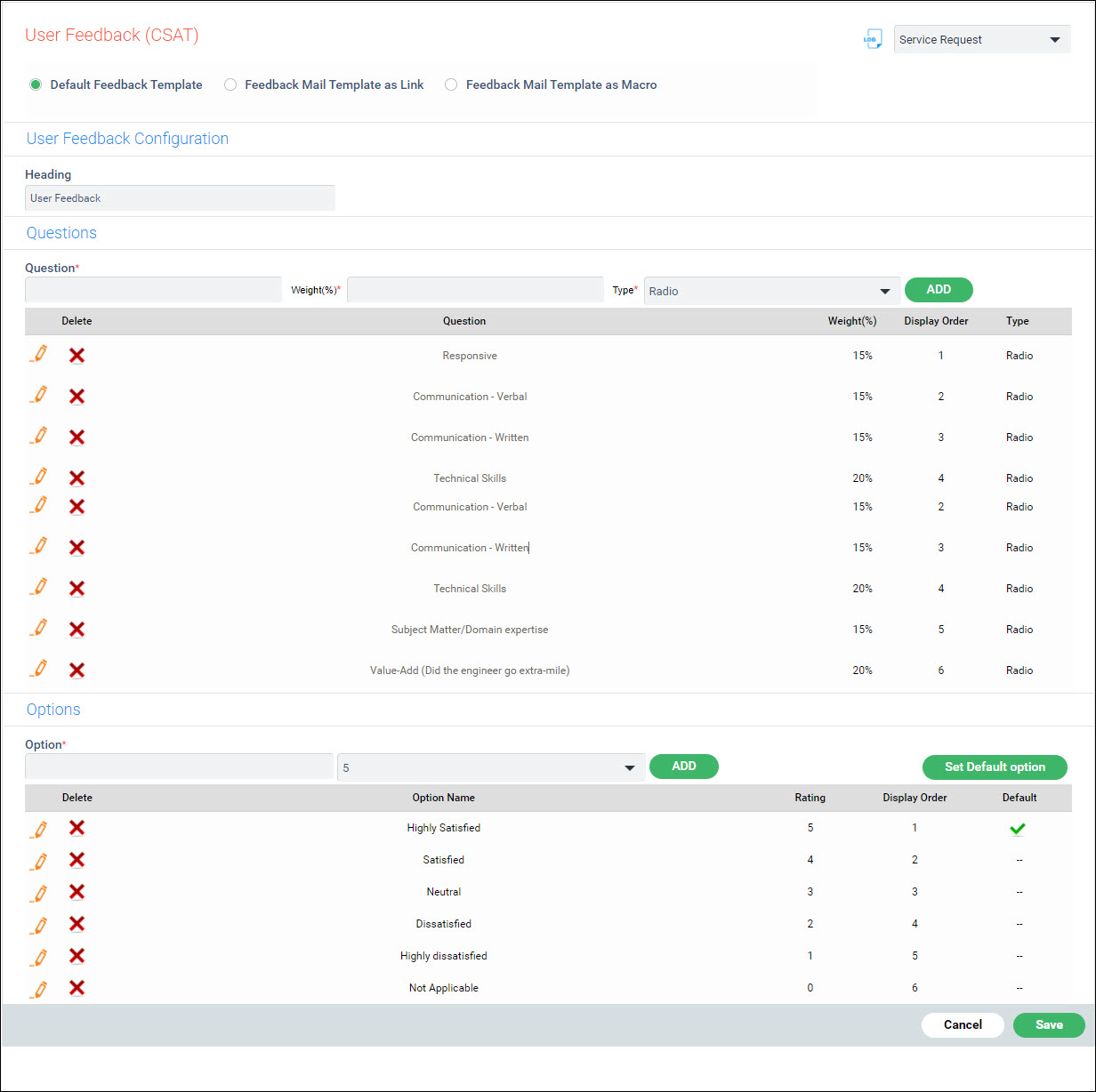The width and height of the screenshot is (1096, 1092).
Task: Delete the Not Applicable option
Action: click(77, 988)
